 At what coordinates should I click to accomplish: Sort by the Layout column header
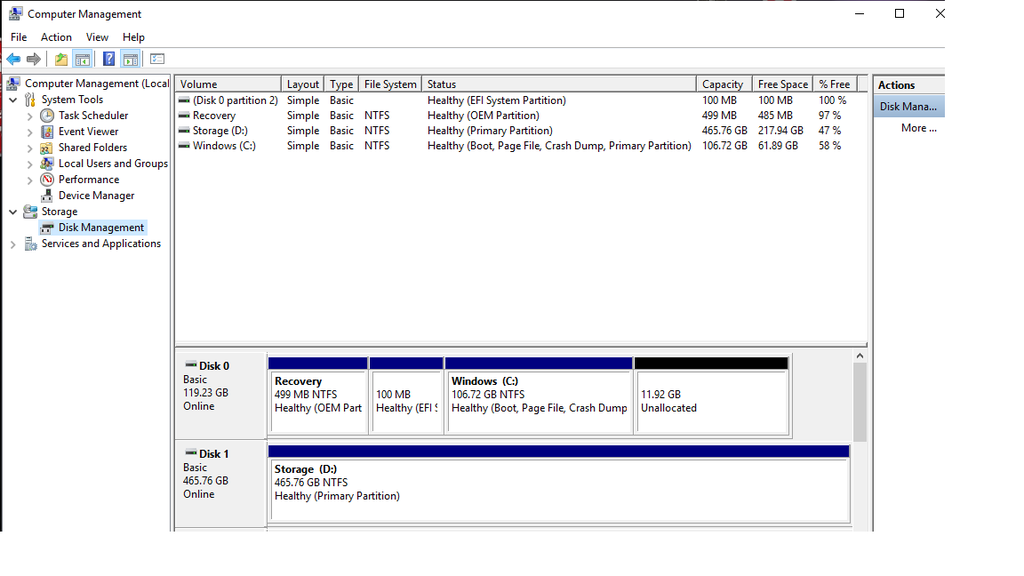coord(302,84)
